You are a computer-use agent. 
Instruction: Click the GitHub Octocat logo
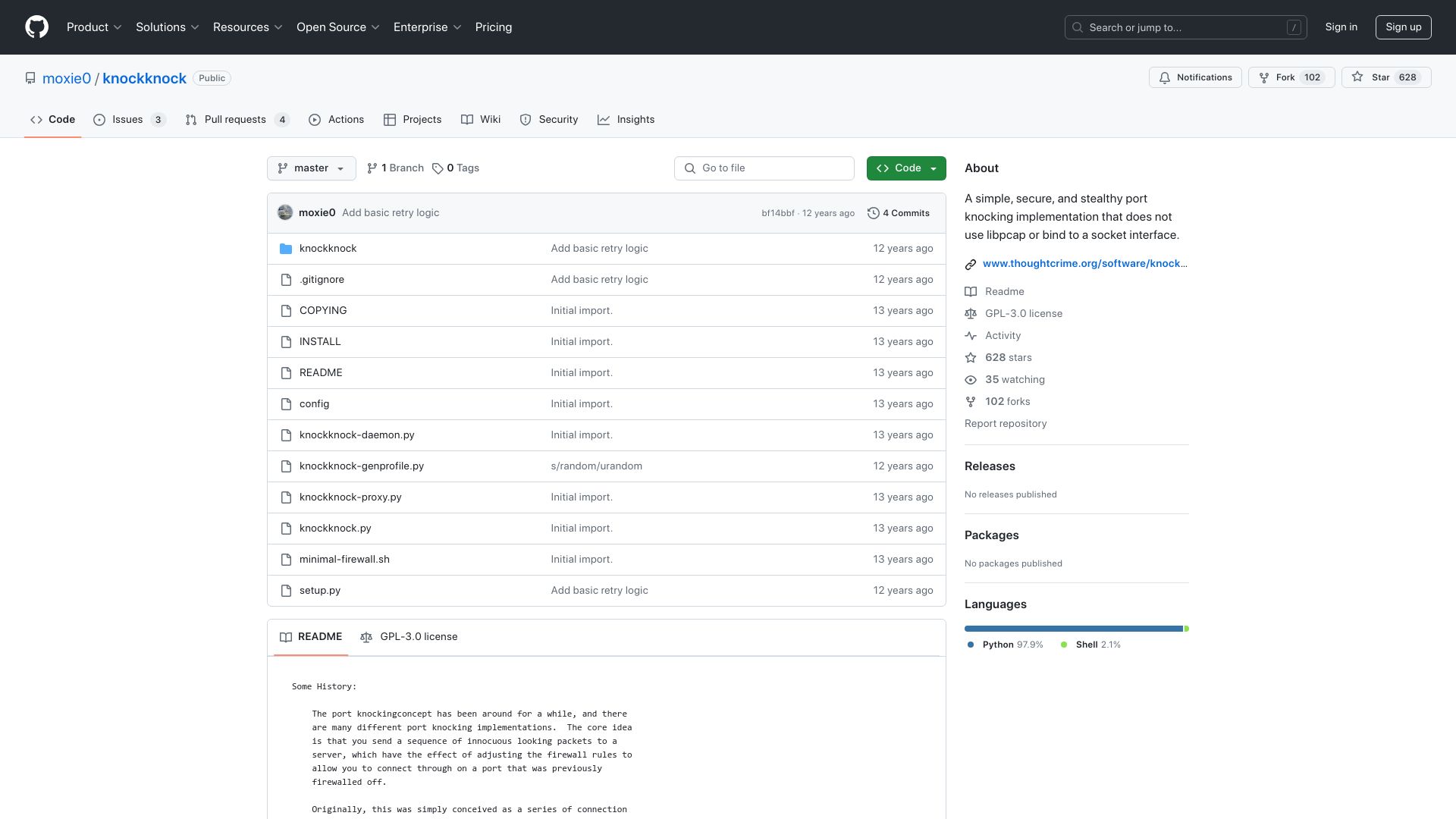[x=36, y=27]
